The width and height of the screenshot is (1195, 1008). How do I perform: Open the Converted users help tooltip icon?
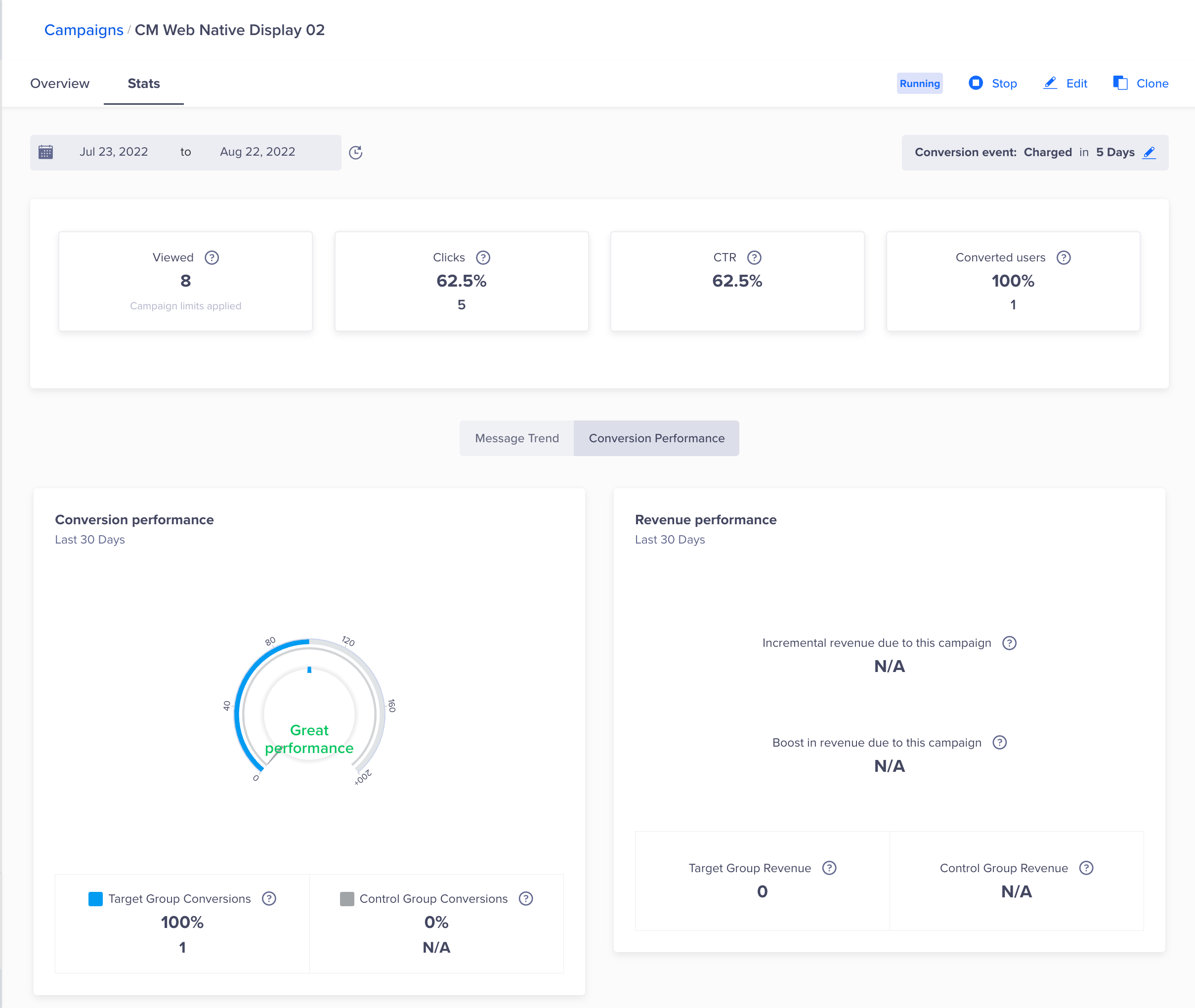click(1063, 258)
